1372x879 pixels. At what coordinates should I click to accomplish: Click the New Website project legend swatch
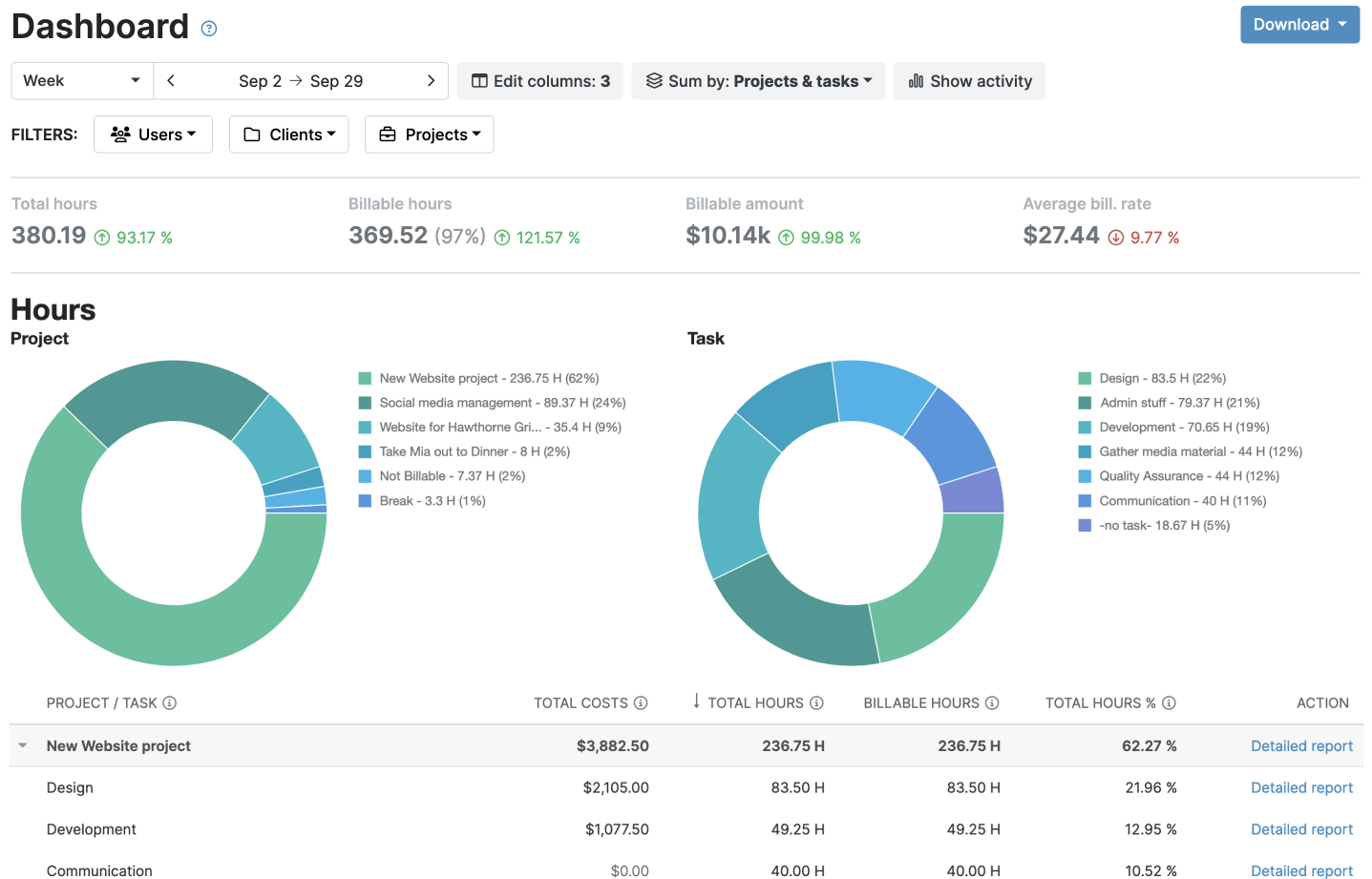coord(365,379)
